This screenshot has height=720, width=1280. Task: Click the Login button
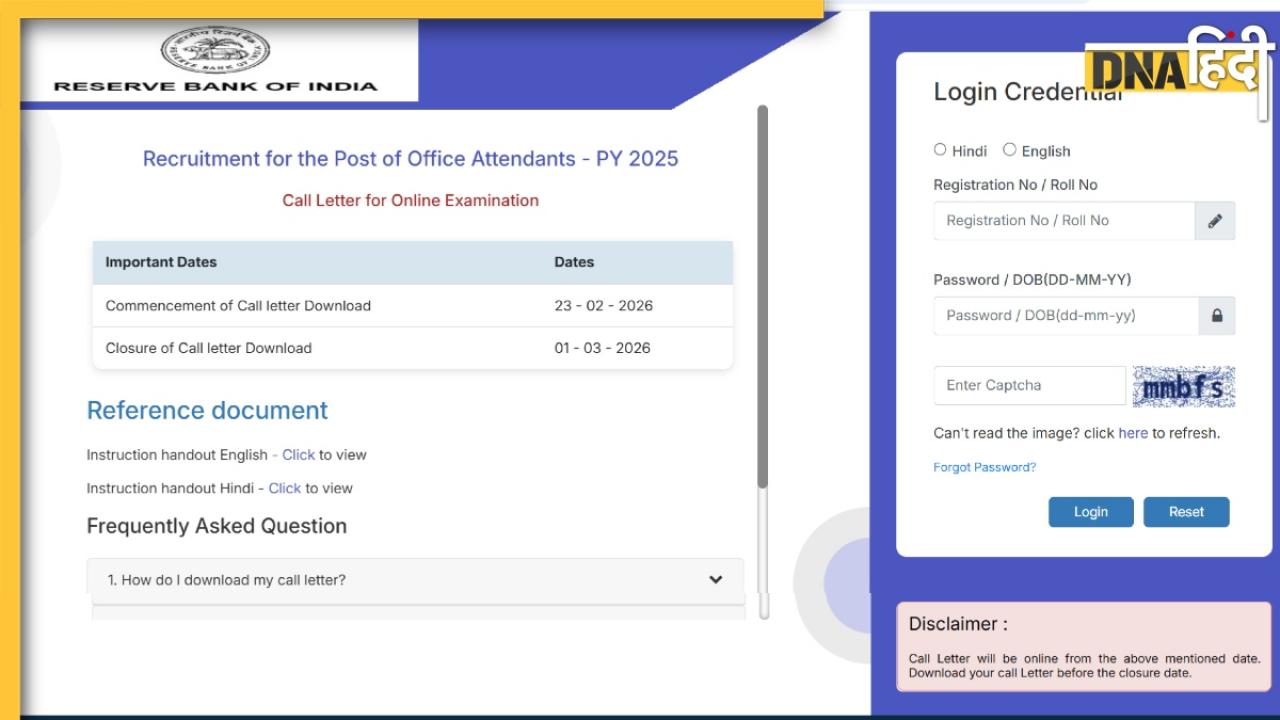(1091, 512)
